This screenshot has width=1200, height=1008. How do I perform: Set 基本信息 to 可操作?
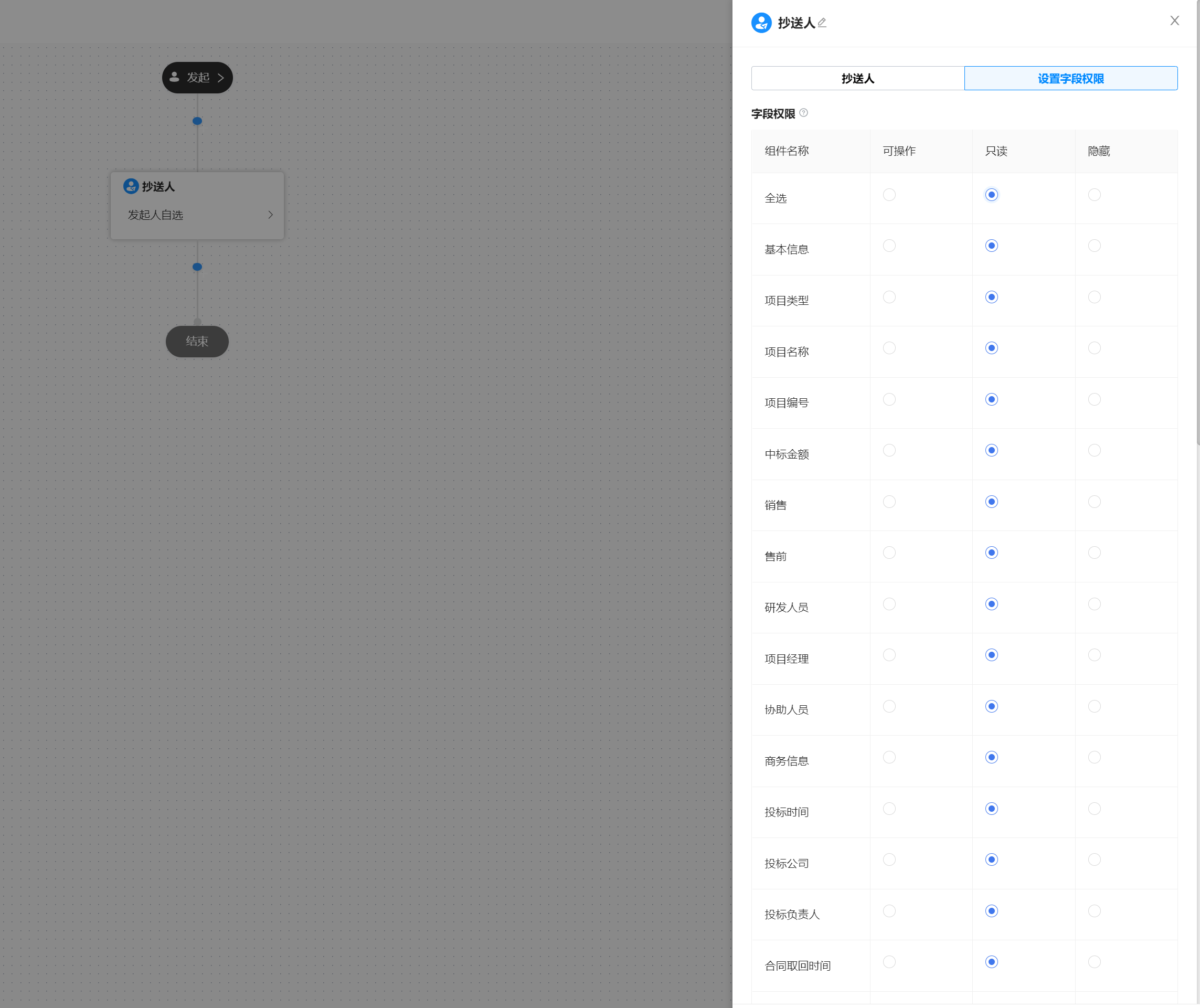click(889, 246)
